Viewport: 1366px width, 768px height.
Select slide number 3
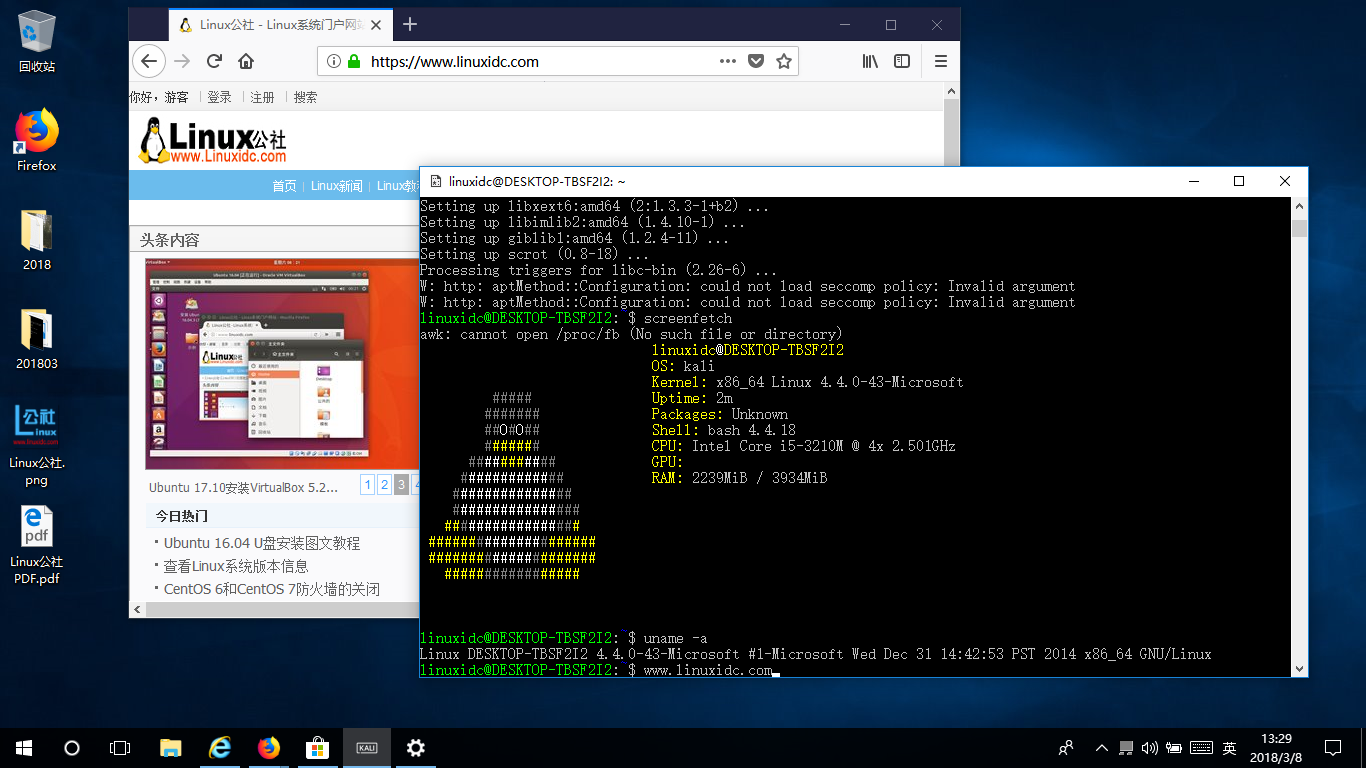click(x=401, y=485)
